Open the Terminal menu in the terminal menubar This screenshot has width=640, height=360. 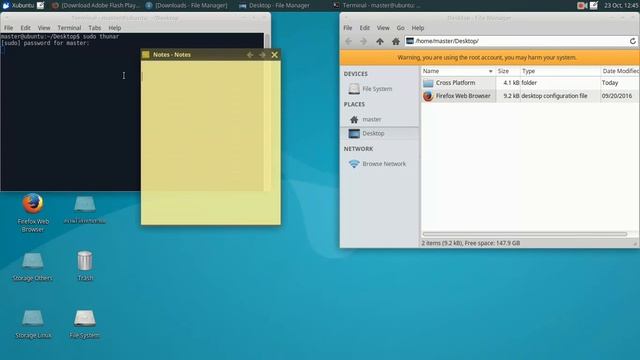click(69, 28)
